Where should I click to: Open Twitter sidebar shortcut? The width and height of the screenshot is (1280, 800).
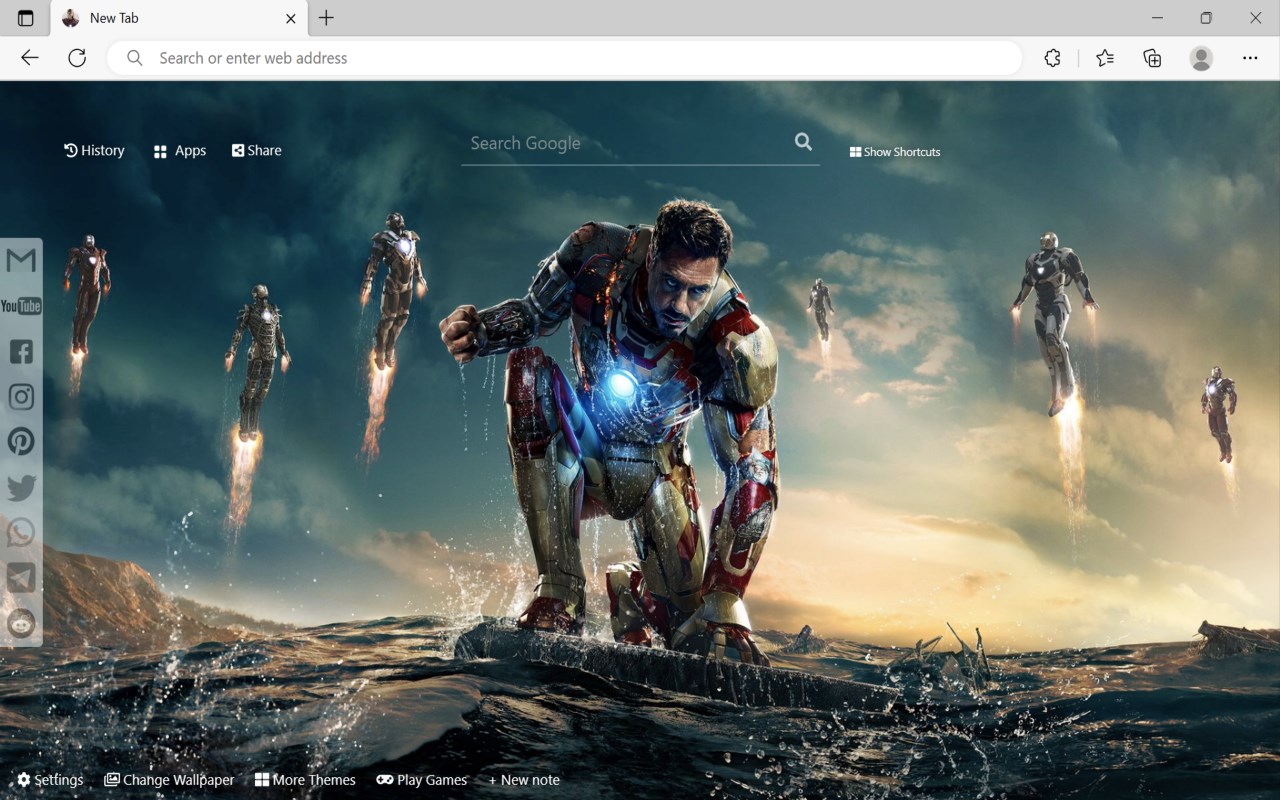(x=21, y=488)
